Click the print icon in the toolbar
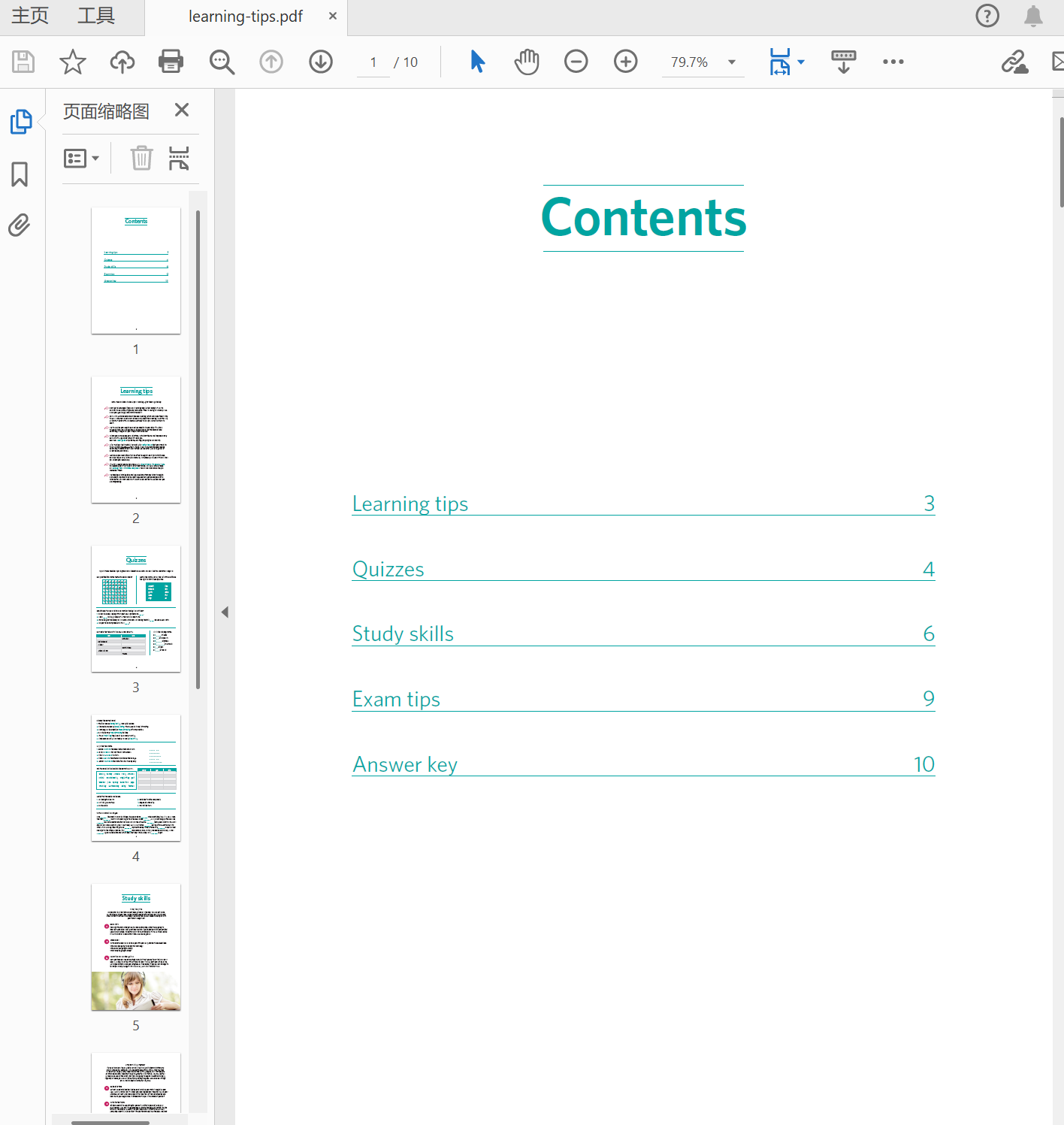Viewport: 1064px width, 1125px height. click(171, 62)
